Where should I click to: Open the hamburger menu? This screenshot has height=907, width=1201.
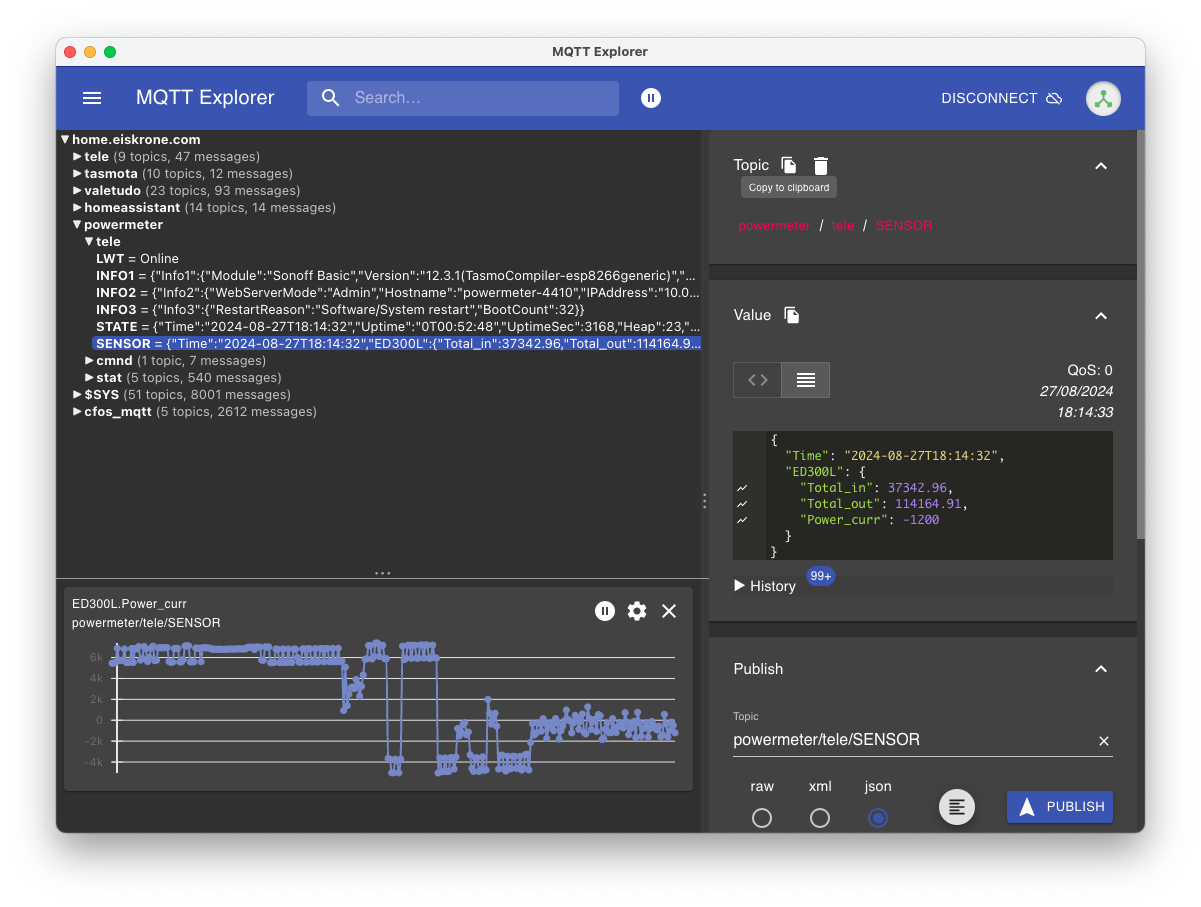tap(92, 98)
